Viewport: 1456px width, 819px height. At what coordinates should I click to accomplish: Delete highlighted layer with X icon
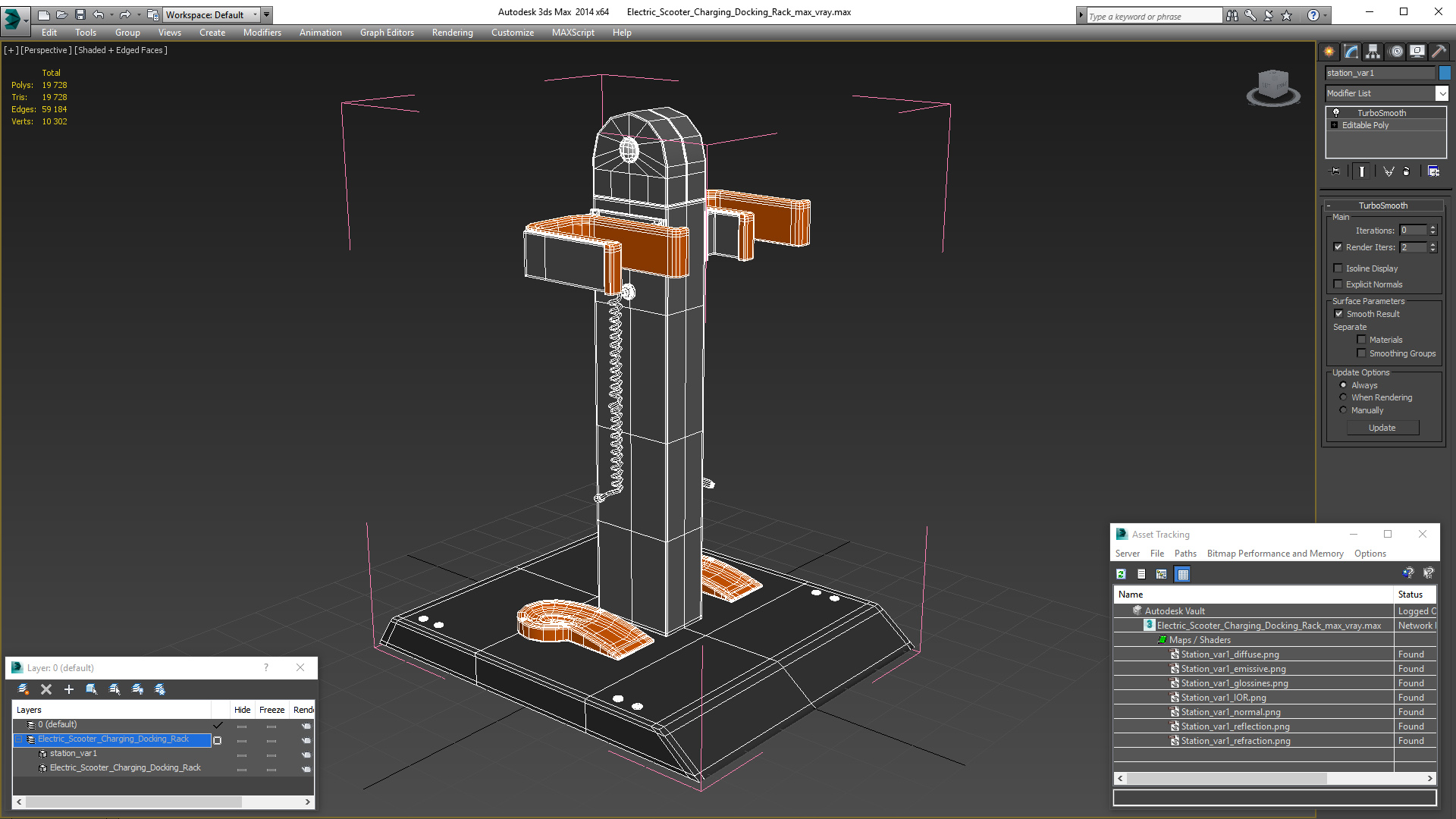[x=46, y=689]
